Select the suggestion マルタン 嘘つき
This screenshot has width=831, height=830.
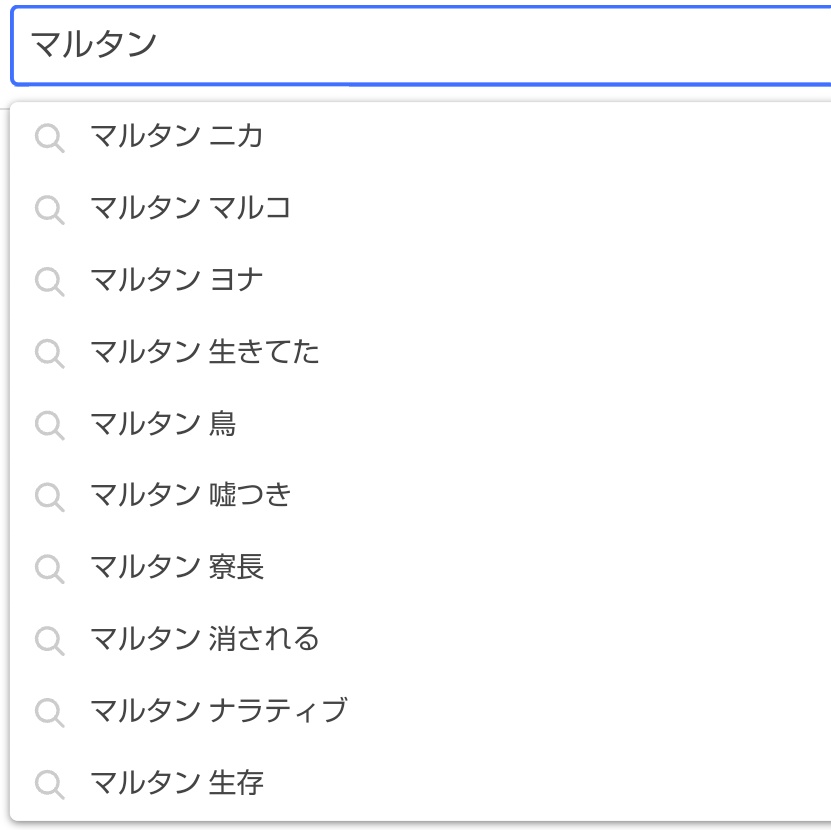(x=421, y=496)
